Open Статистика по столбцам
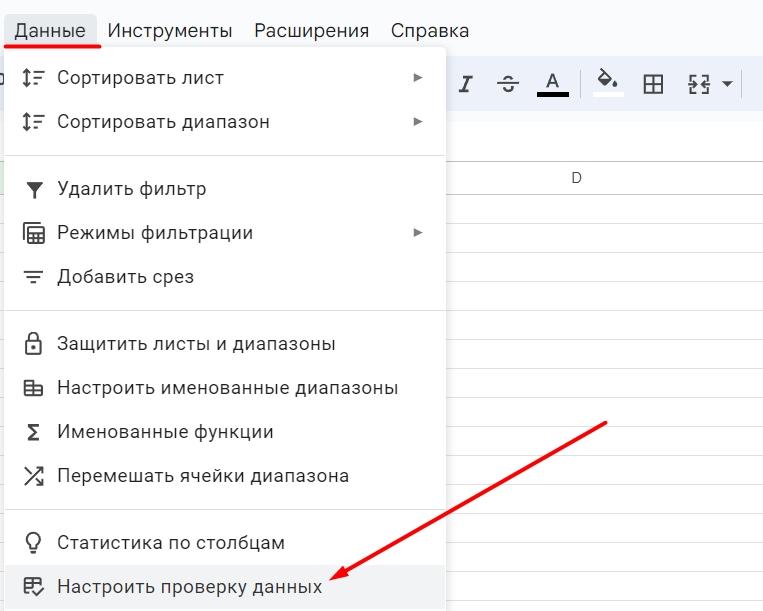The image size is (763, 611). click(171, 543)
